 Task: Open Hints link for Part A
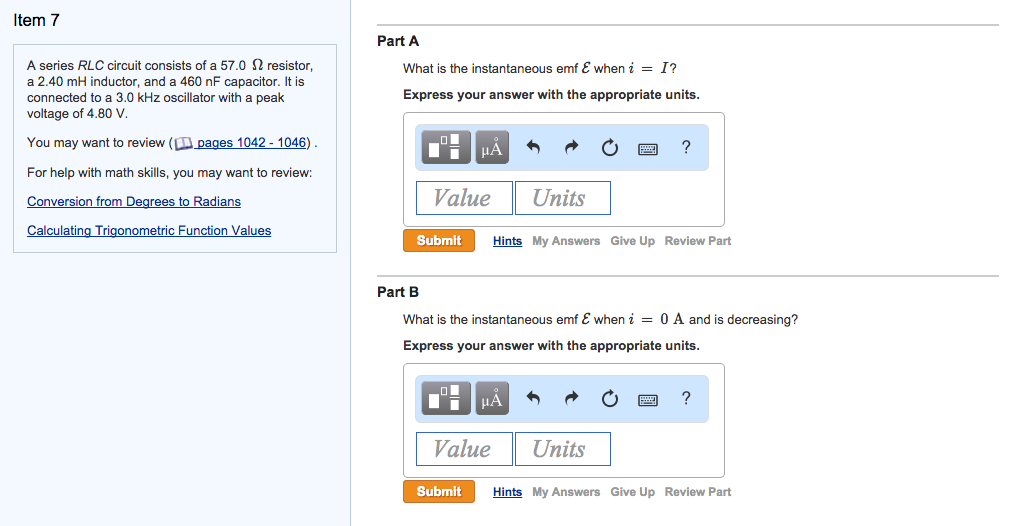click(507, 241)
